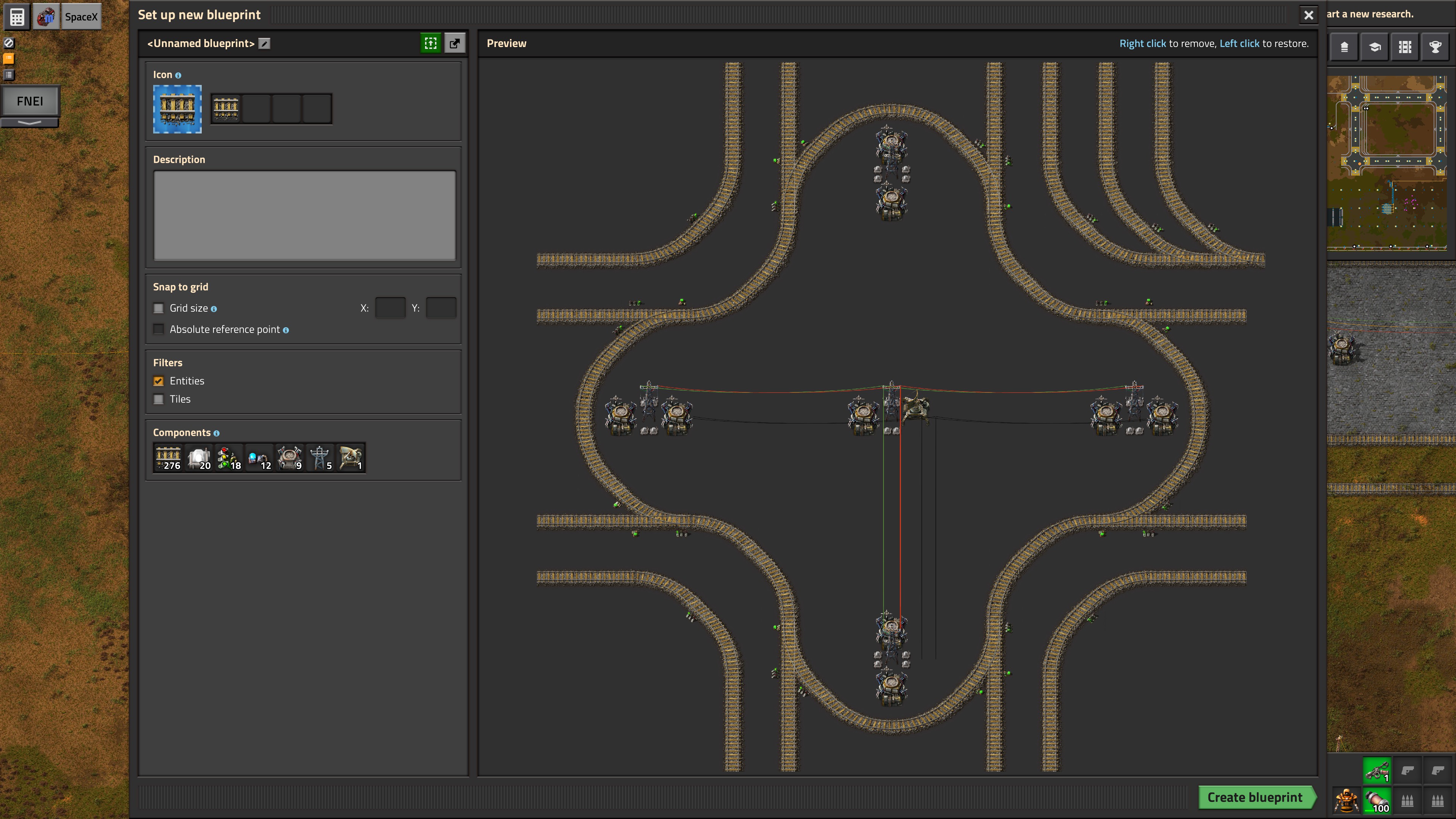Open the tips graduation cap button
The height and width of the screenshot is (819, 1456).
click(1374, 47)
